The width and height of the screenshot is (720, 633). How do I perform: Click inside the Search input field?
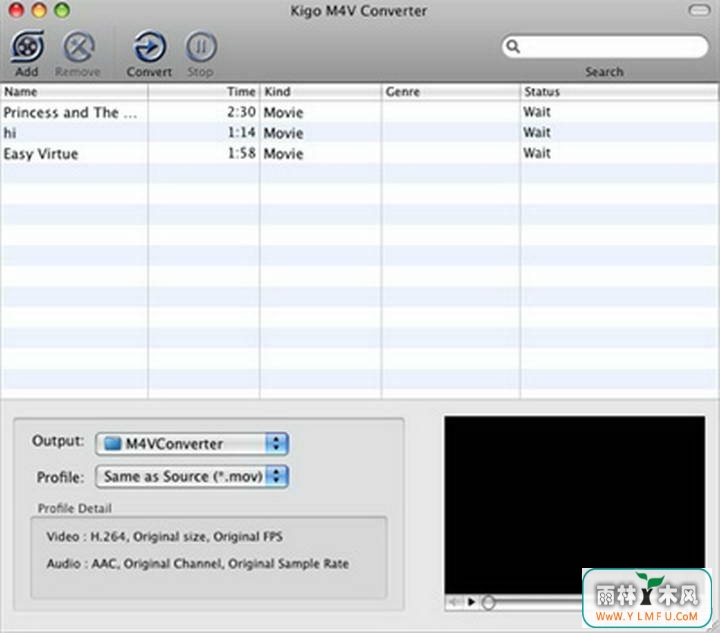tap(604, 46)
